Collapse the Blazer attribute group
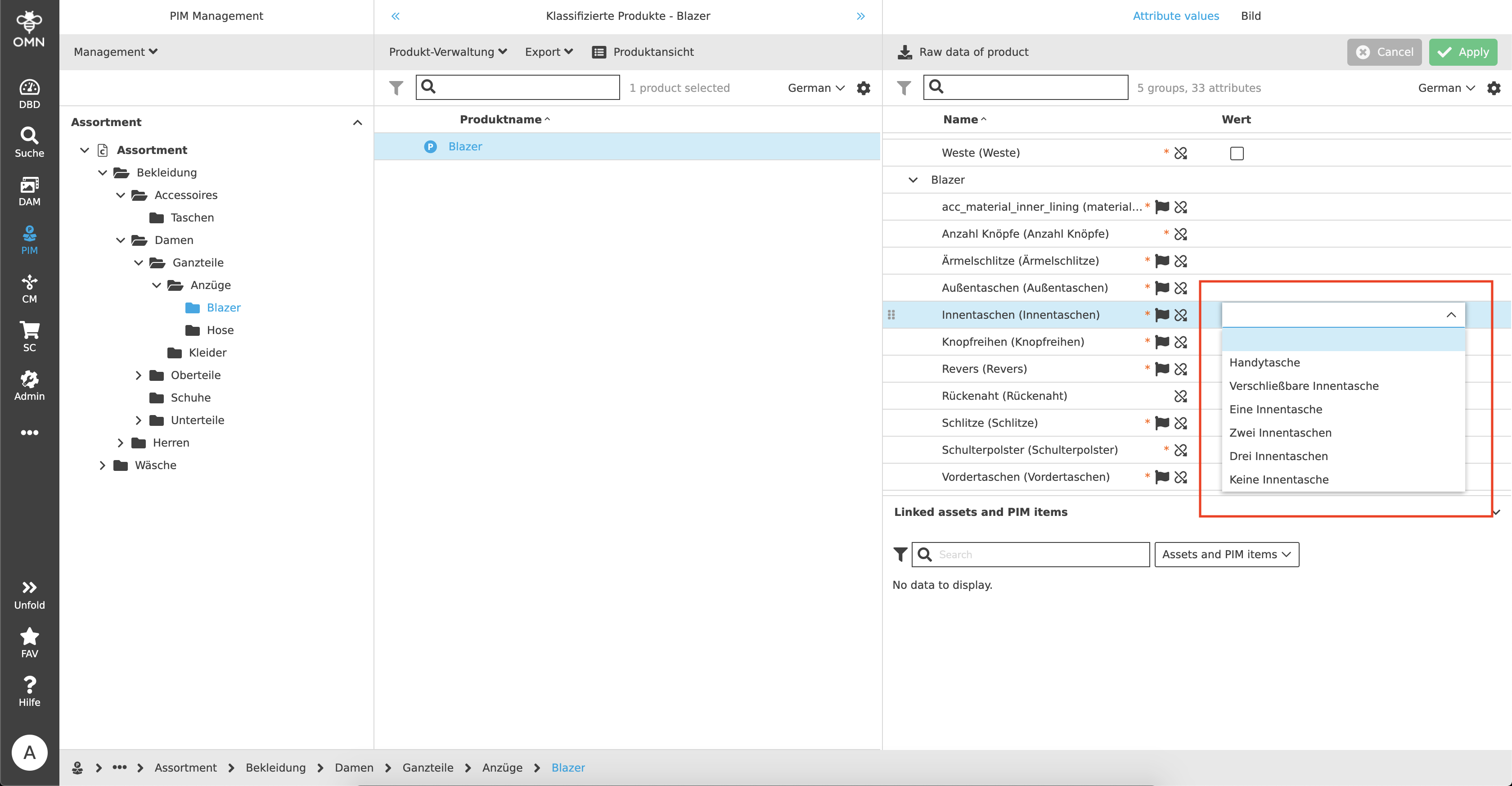The height and width of the screenshot is (786, 1512). tap(913, 180)
